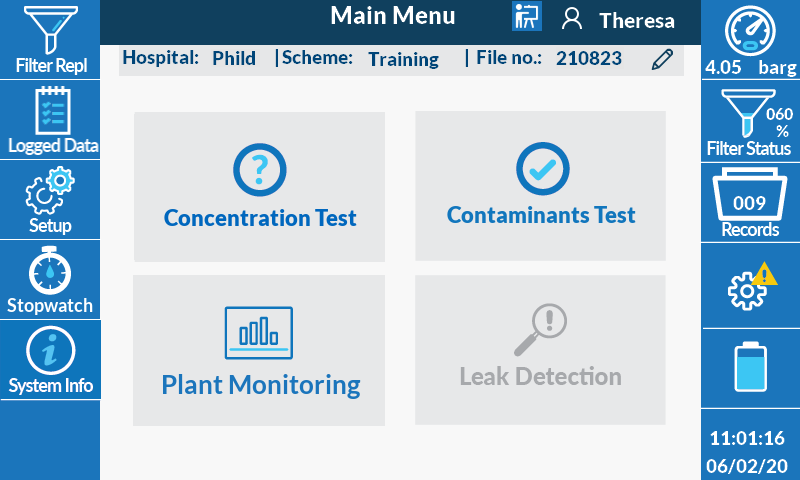Viewport: 800px width, 480px height.
Task: Click the edit pencil icon
Action: tap(661, 59)
